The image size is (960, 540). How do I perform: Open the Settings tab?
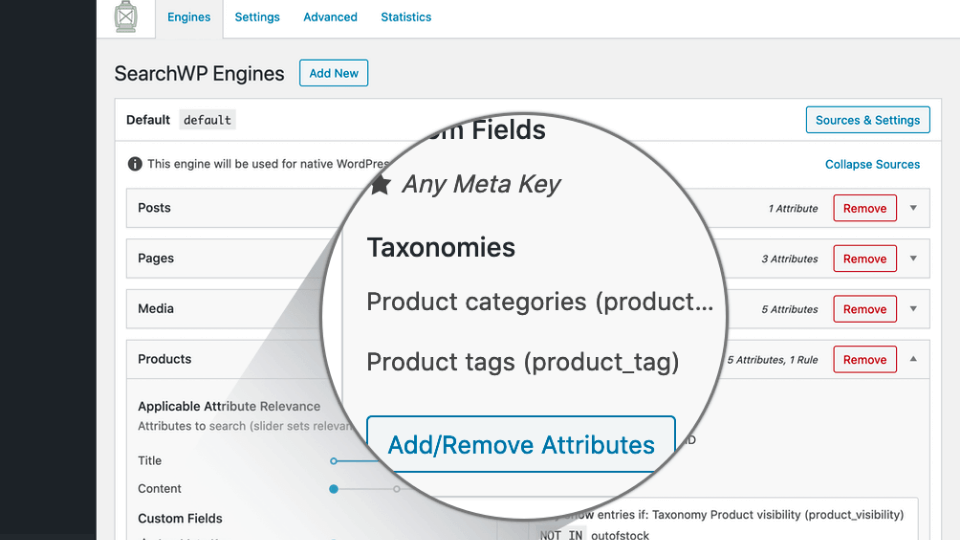(257, 17)
